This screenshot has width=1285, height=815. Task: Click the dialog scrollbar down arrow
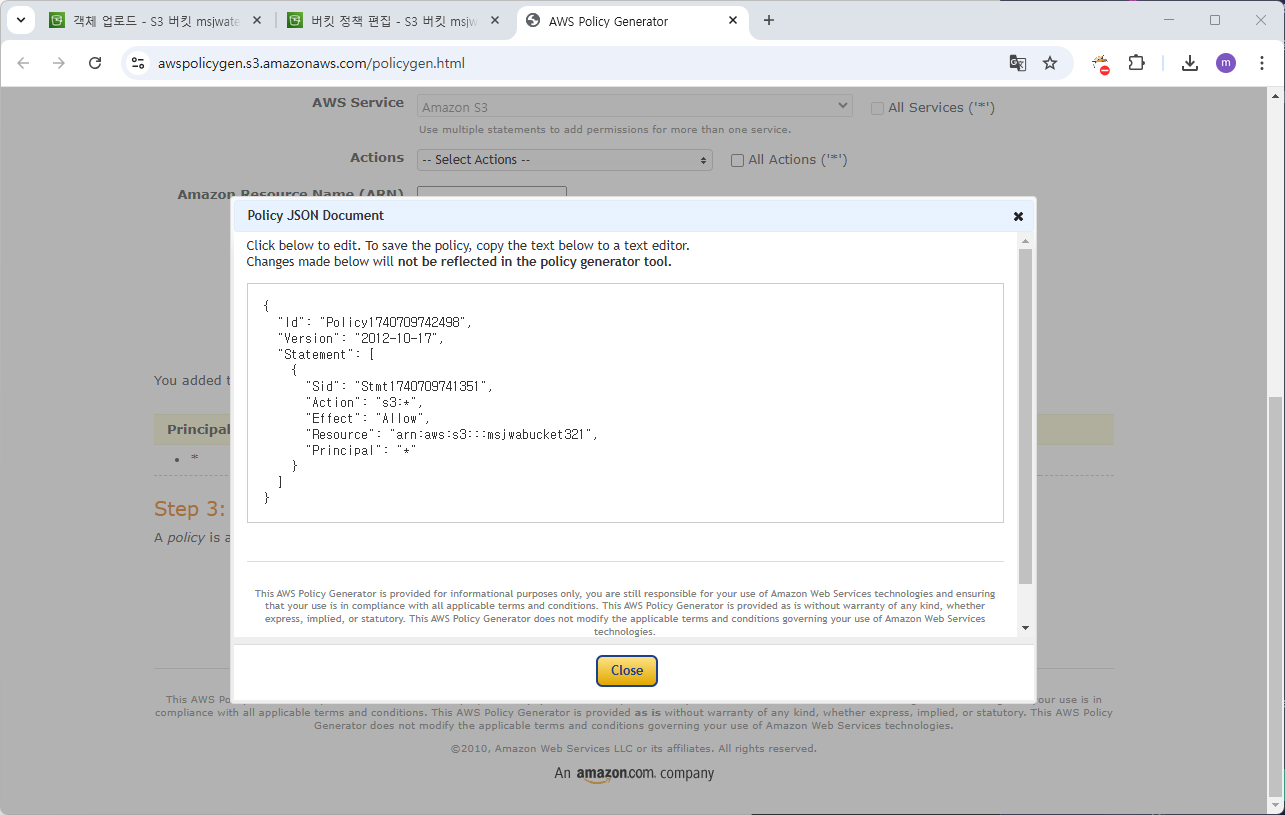coord(1025,628)
